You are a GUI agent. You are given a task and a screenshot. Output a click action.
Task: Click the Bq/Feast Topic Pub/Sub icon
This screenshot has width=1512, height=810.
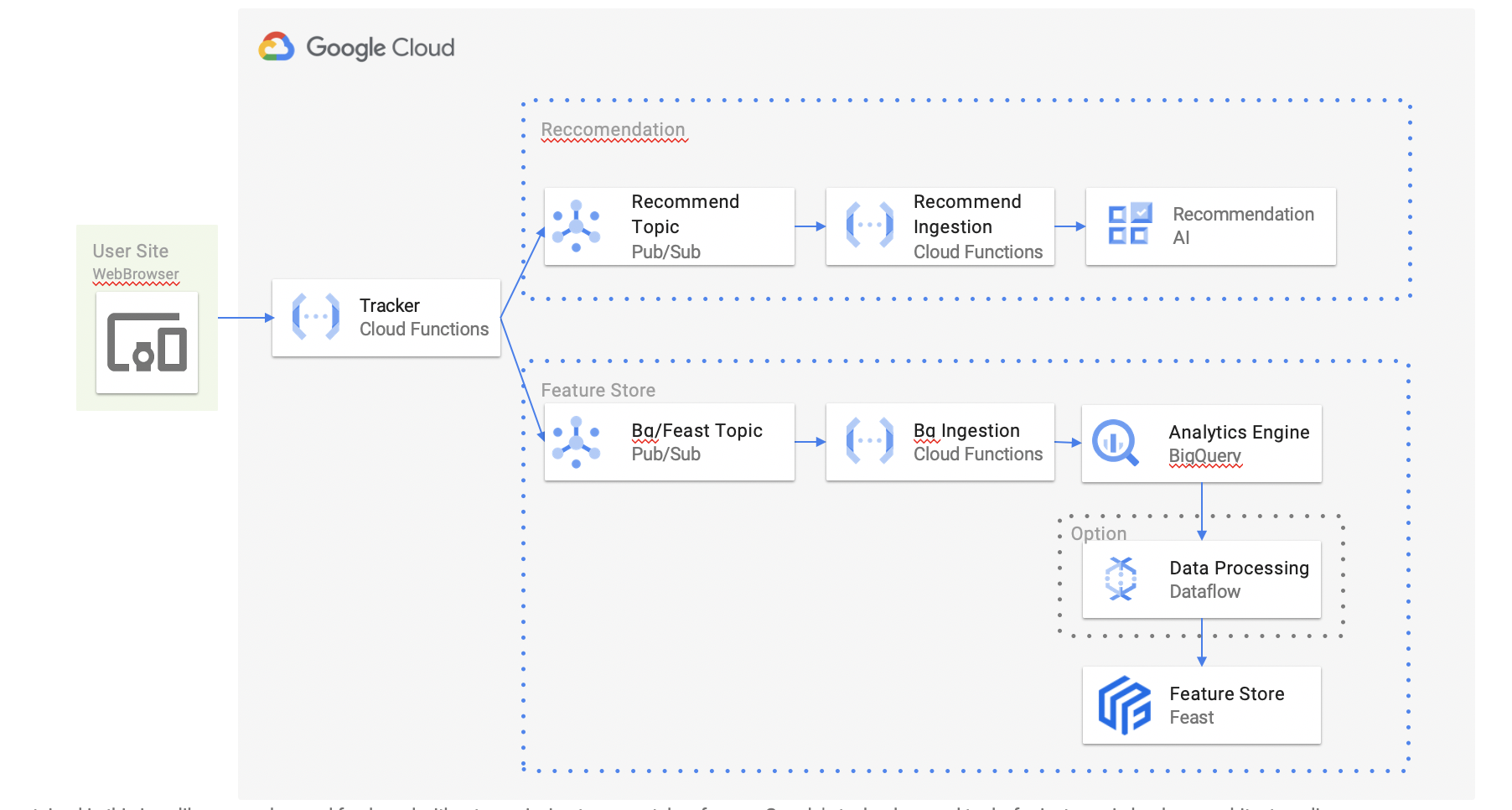point(576,442)
